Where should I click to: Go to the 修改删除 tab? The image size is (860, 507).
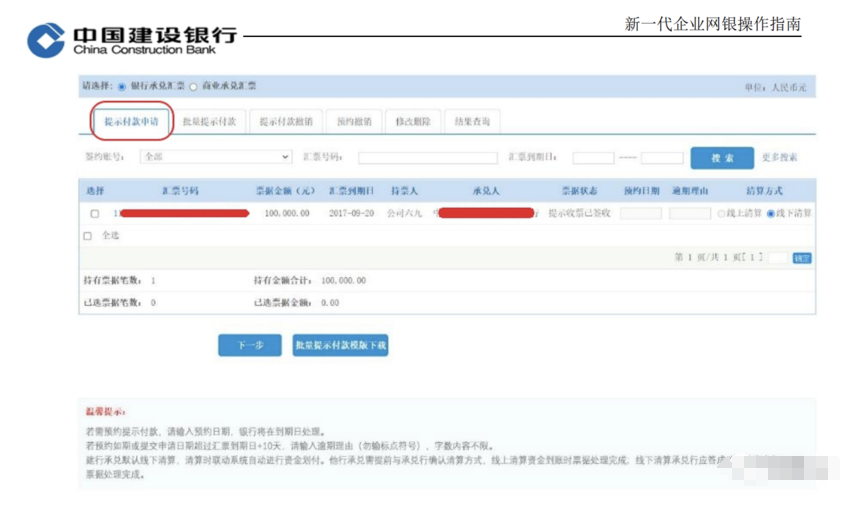pyautogui.click(x=412, y=122)
